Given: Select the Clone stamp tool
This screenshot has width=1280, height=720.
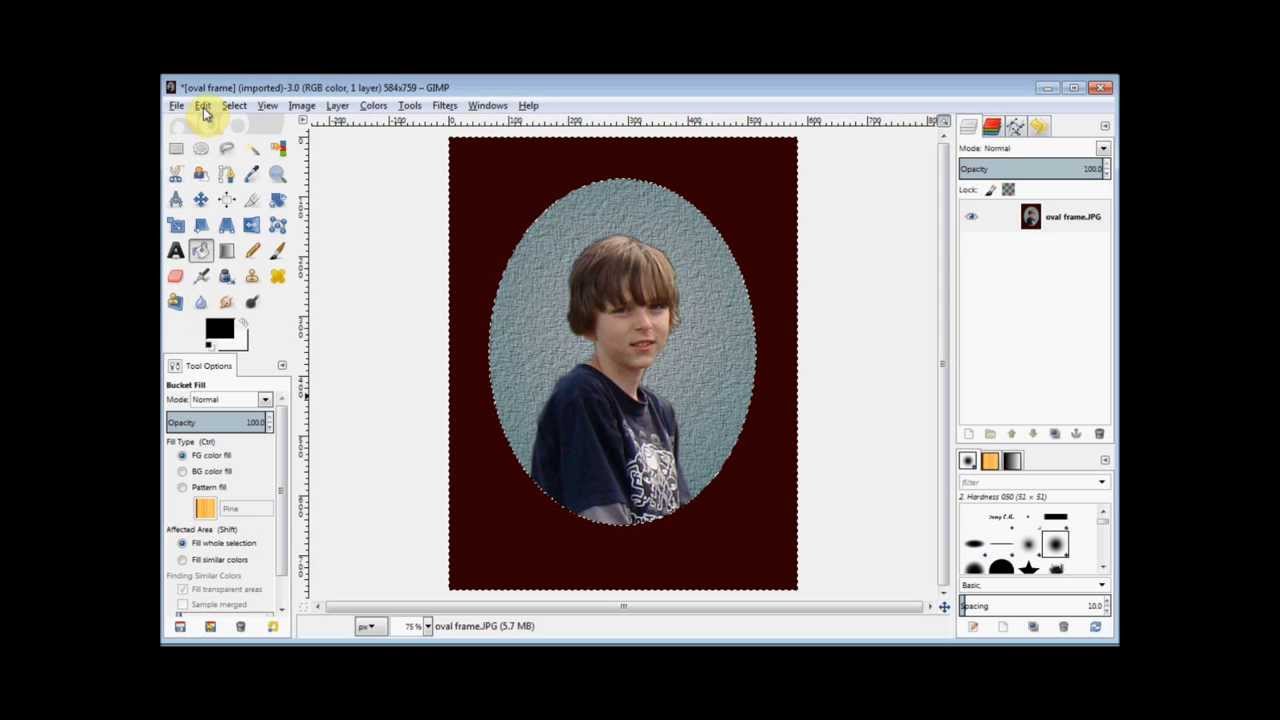Looking at the screenshot, I should point(252,277).
